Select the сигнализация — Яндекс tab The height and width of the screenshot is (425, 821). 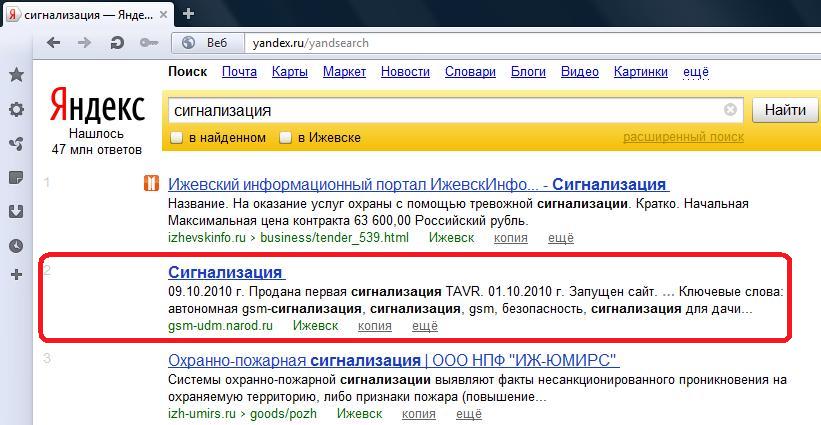click(87, 15)
